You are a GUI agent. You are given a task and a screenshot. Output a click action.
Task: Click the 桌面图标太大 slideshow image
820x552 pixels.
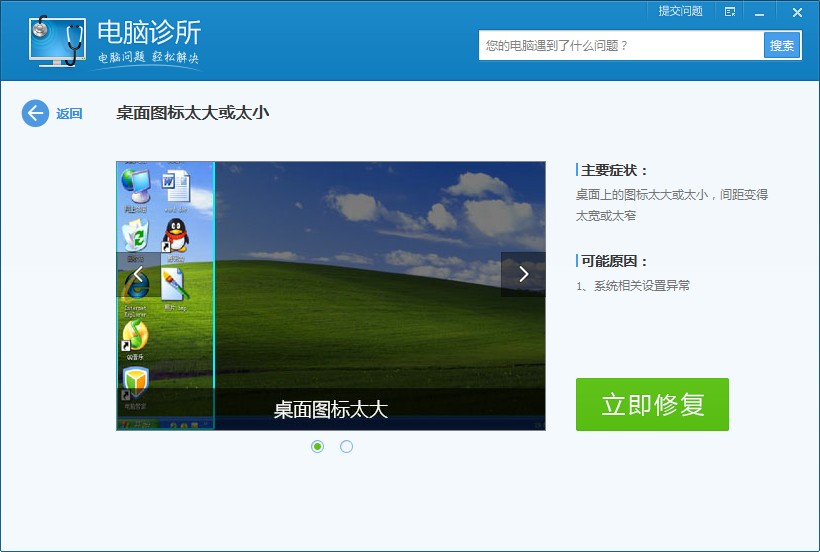pos(331,296)
